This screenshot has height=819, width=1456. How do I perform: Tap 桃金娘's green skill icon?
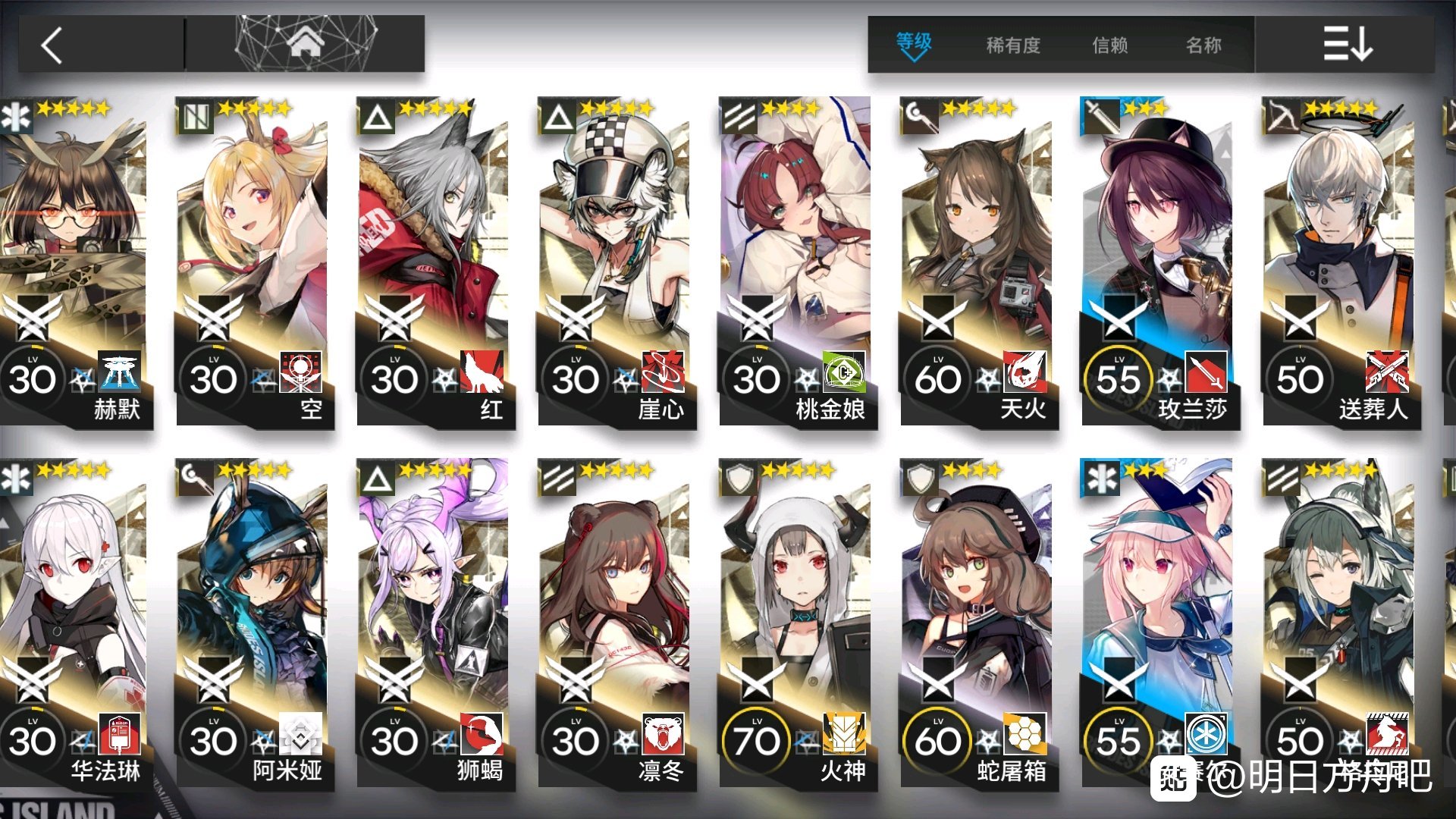(x=844, y=372)
